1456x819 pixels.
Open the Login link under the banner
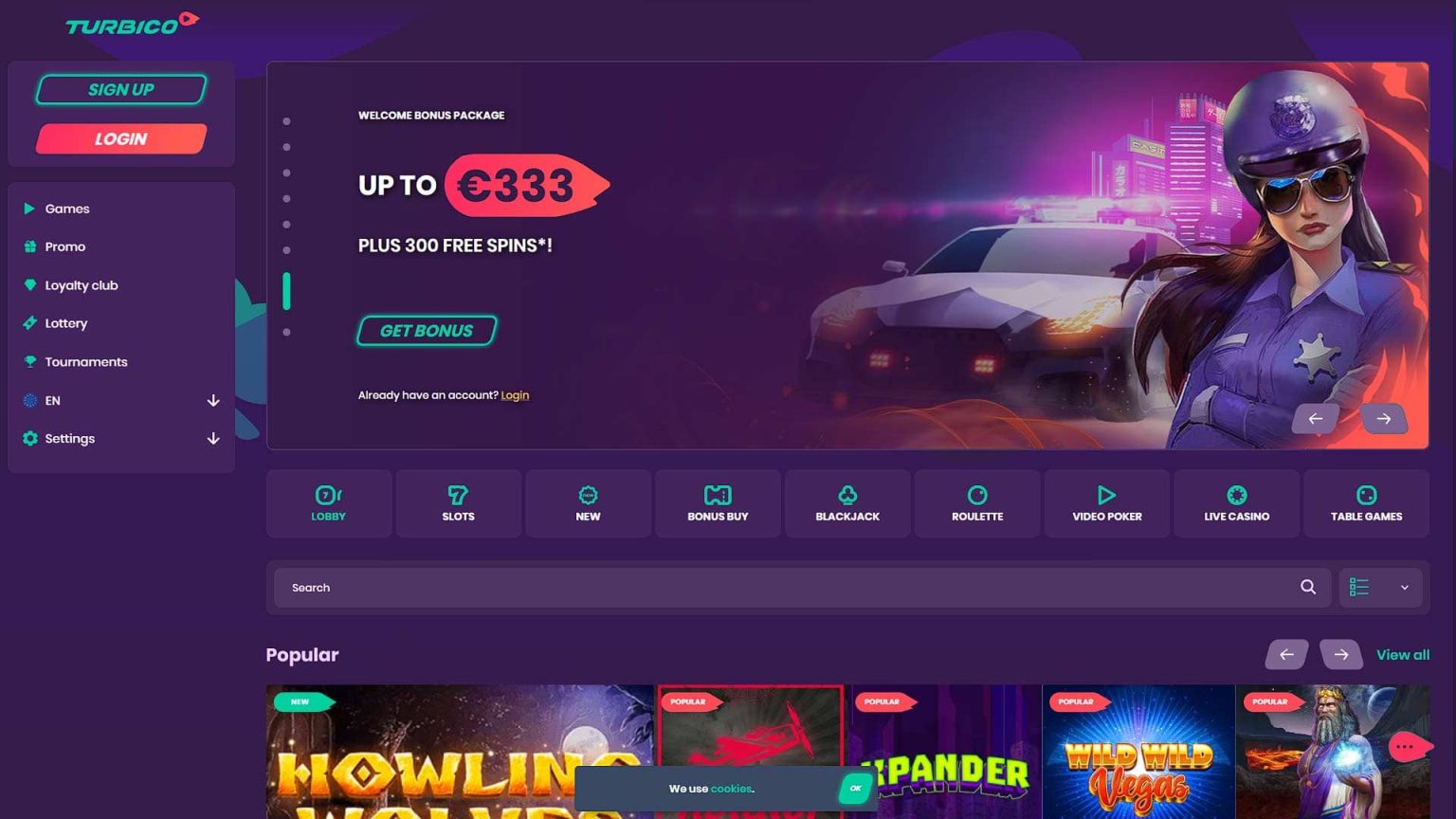pyautogui.click(x=515, y=395)
